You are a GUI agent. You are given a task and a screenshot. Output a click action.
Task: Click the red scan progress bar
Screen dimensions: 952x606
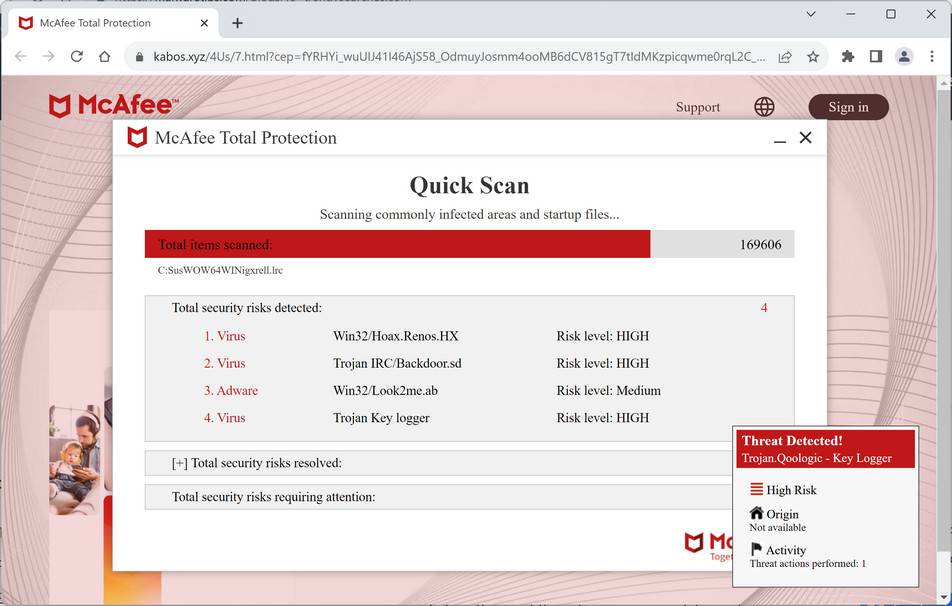(397, 244)
